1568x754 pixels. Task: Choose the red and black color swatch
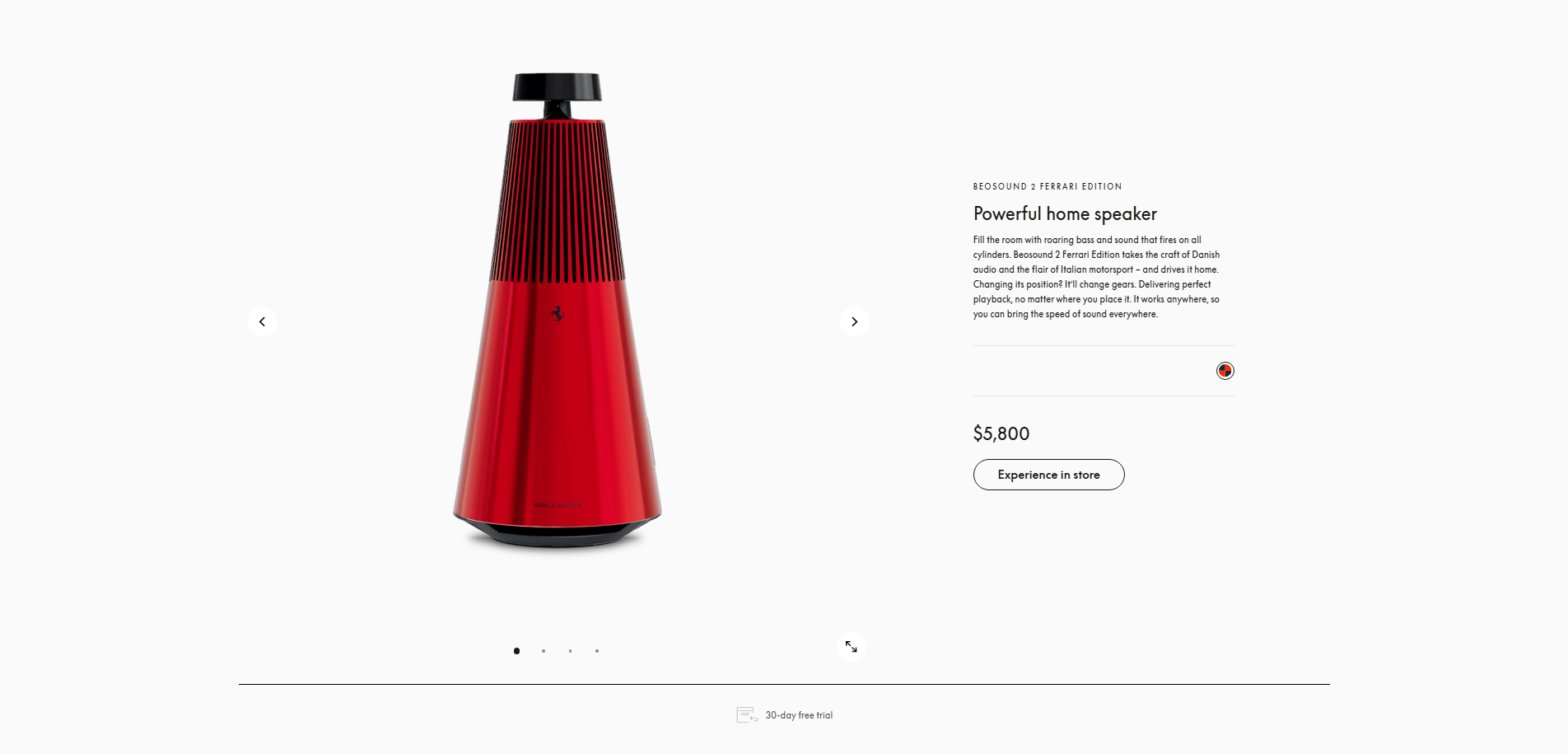[1225, 371]
